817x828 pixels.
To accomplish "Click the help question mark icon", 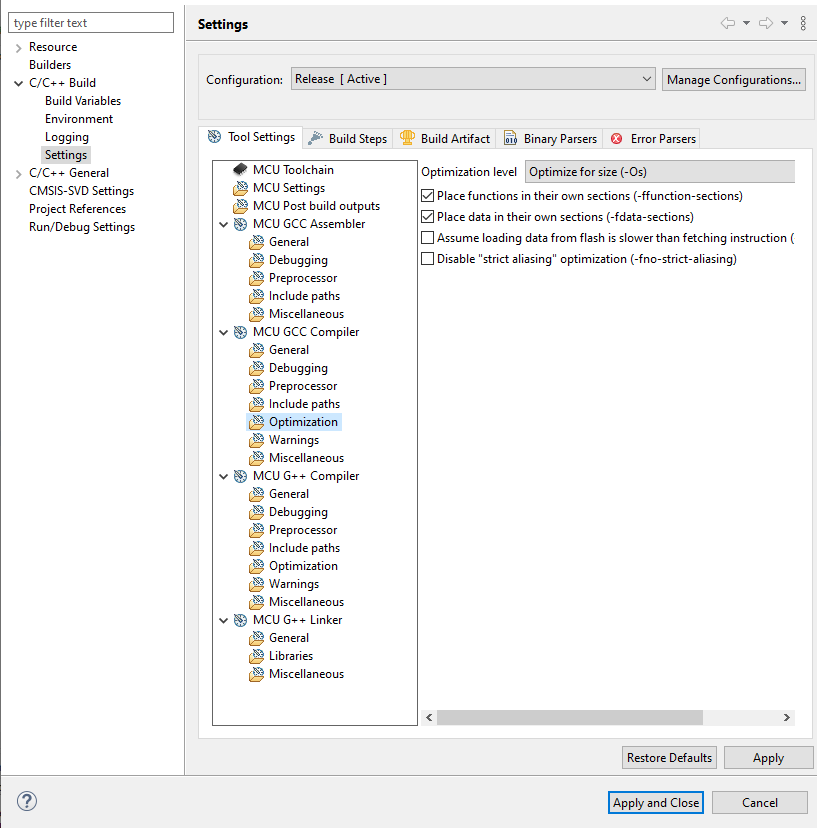I will tap(26, 801).
